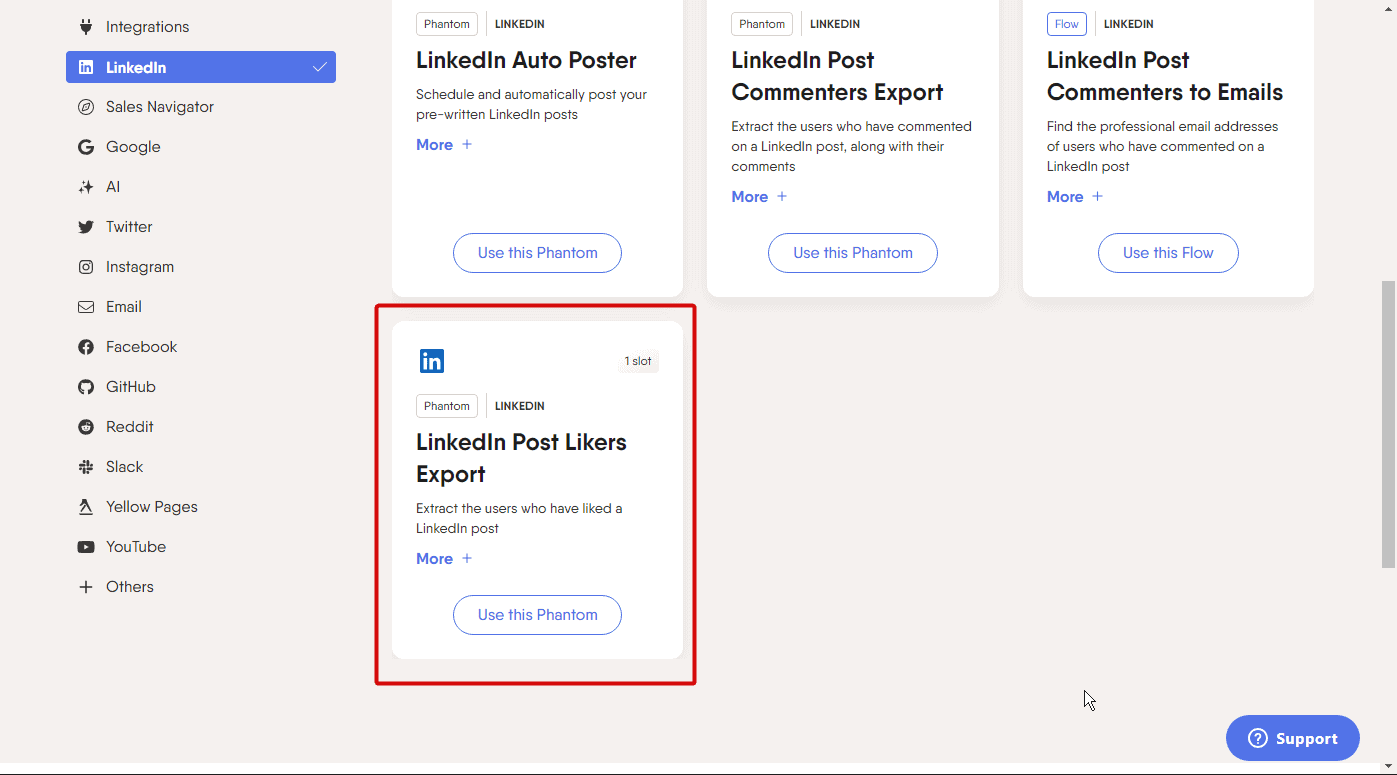This screenshot has height=775, width=1397.
Task: Click the Integrations plug icon
Action: point(86,27)
